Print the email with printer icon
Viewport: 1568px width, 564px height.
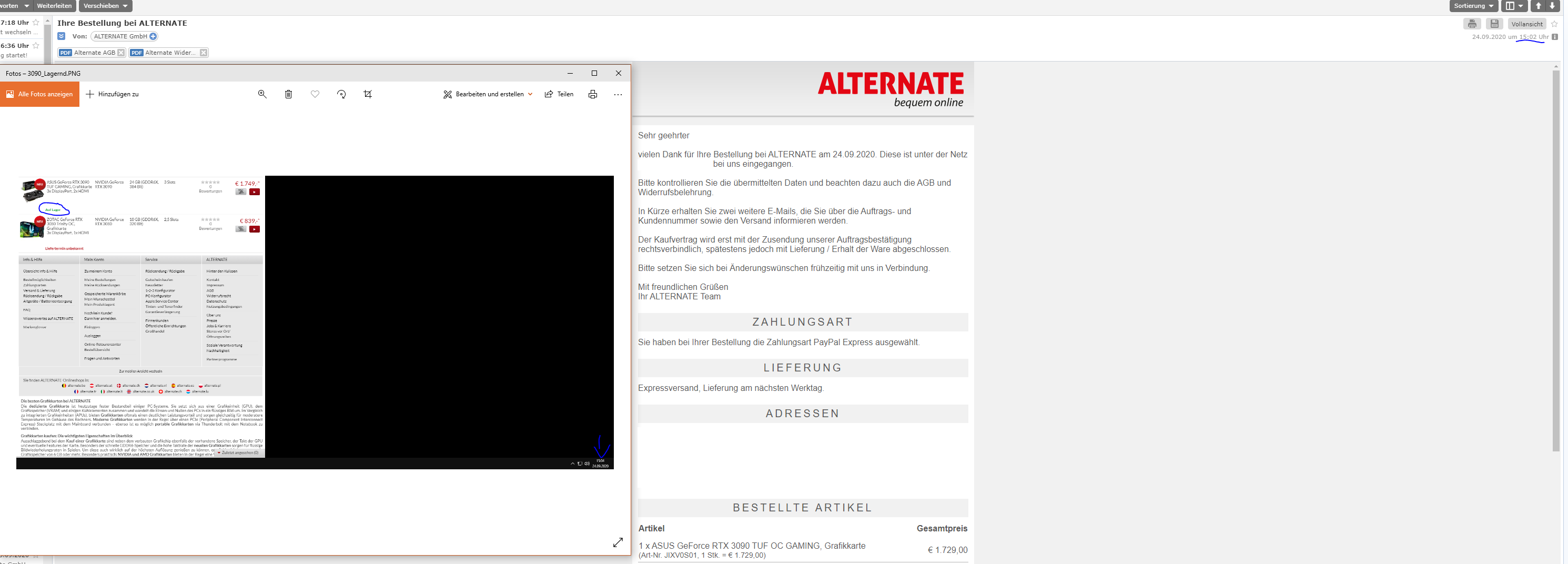tap(1472, 24)
